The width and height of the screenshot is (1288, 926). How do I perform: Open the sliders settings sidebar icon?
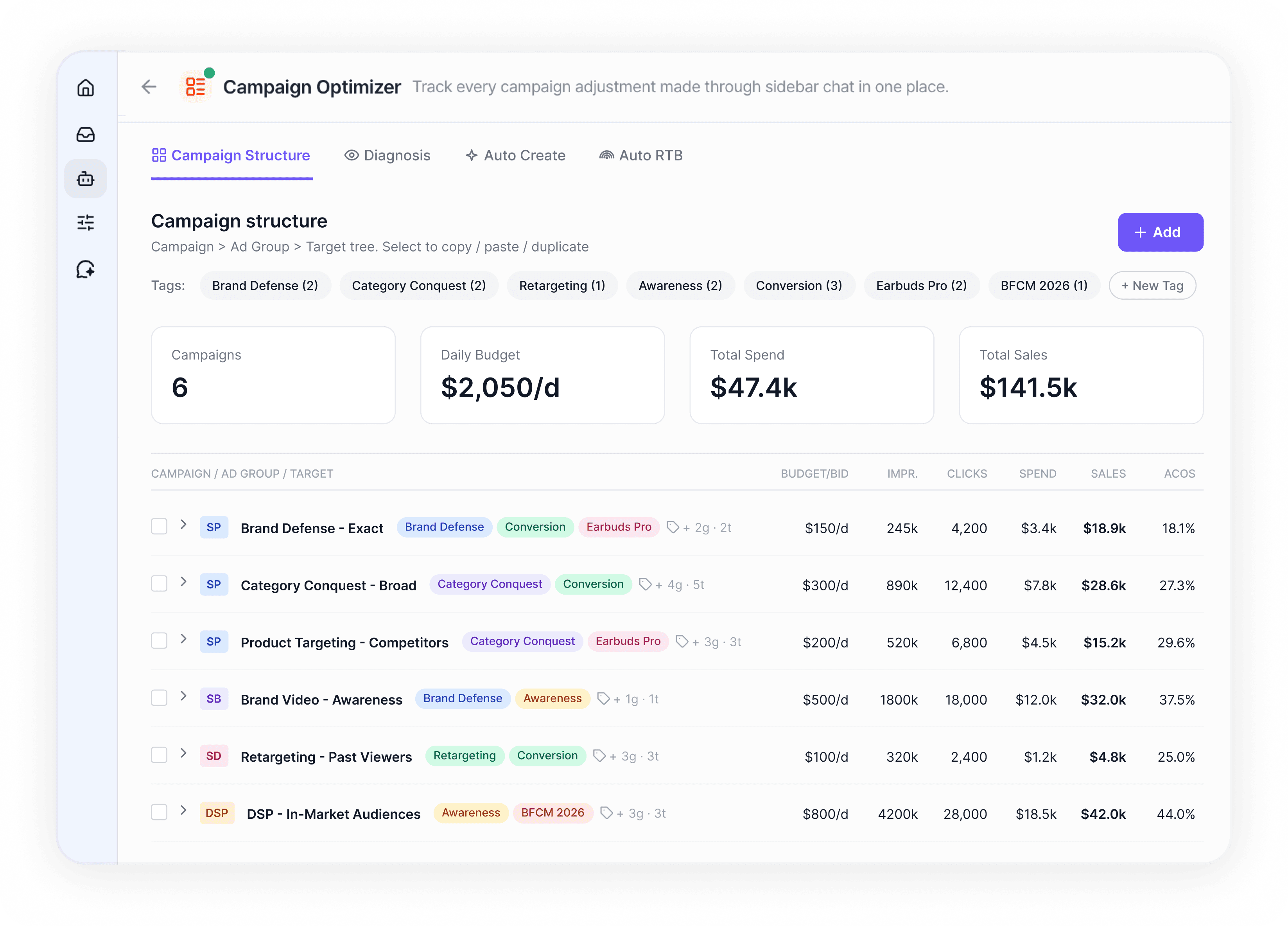86,222
